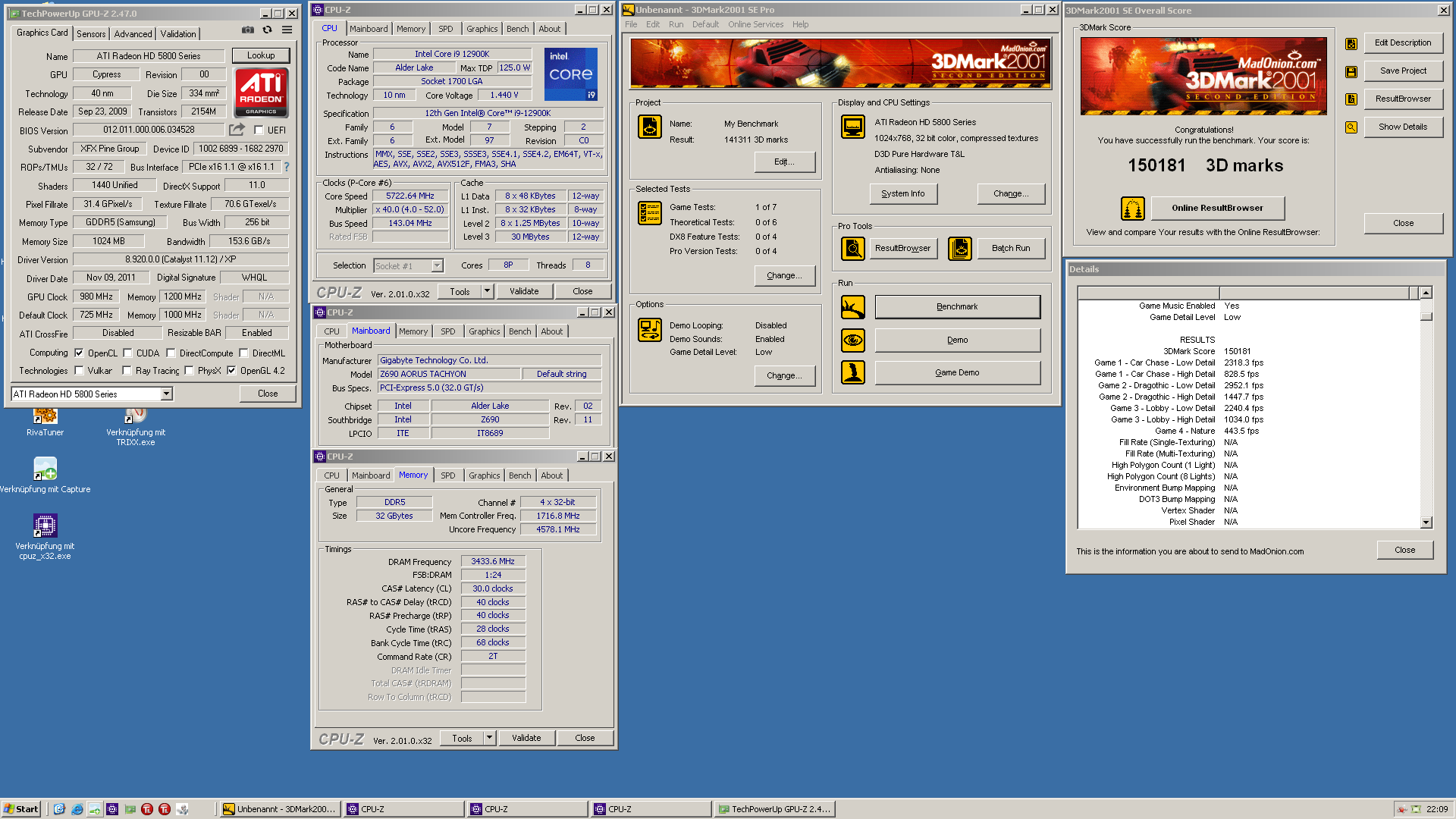Toggle the PhysX checkbox
The image size is (1456, 819).
189,371
